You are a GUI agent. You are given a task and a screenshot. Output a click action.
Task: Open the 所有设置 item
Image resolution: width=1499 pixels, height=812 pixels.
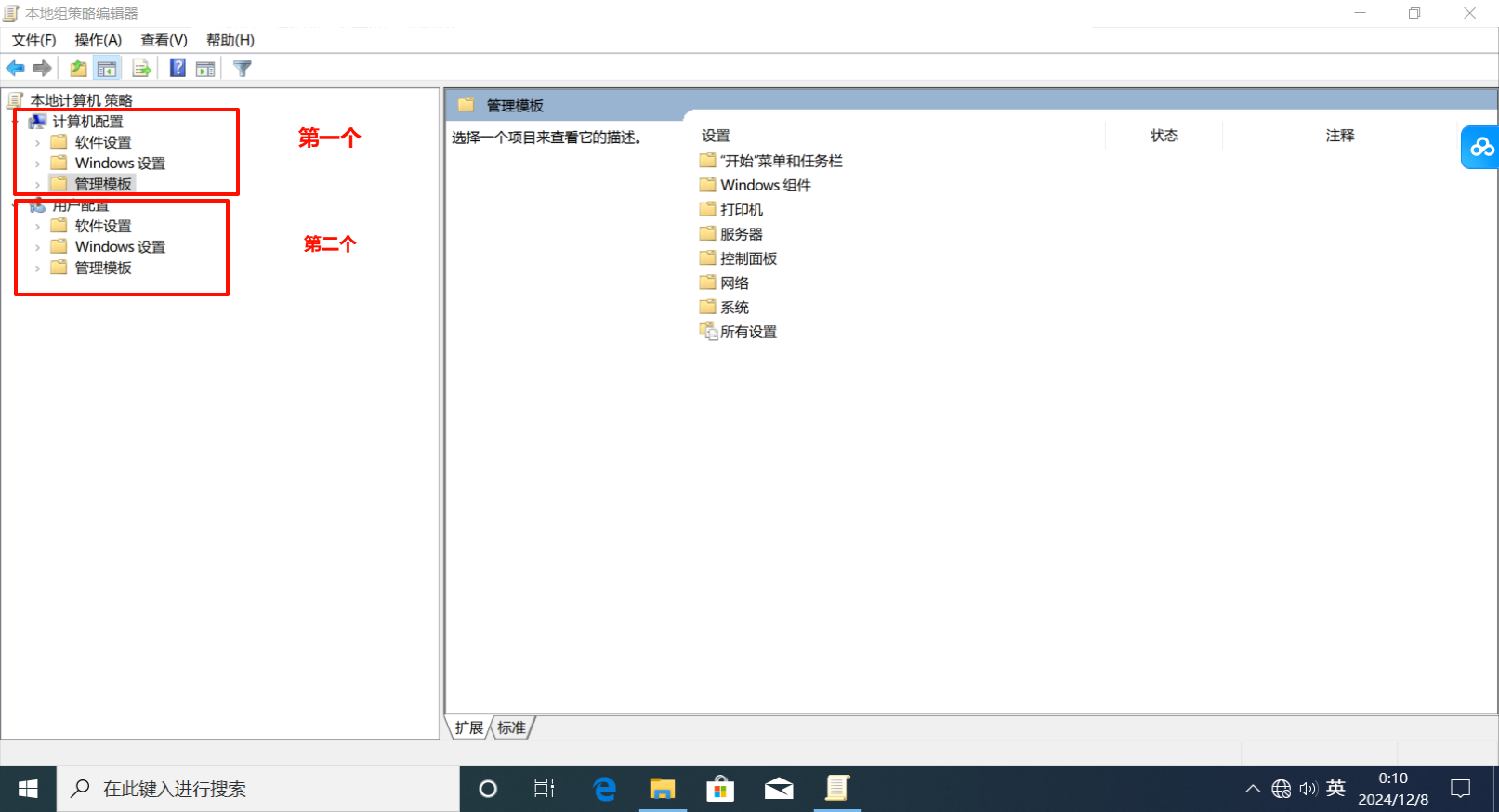click(x=739, y=332)
